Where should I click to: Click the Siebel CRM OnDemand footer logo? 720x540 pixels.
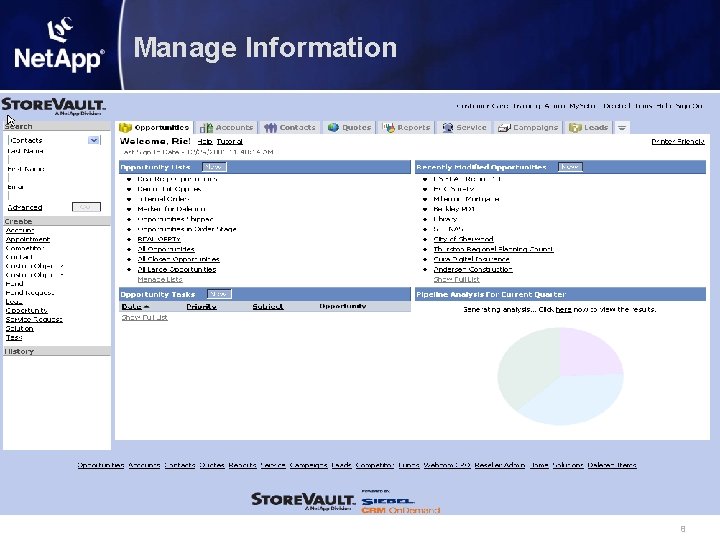[400, 502]
